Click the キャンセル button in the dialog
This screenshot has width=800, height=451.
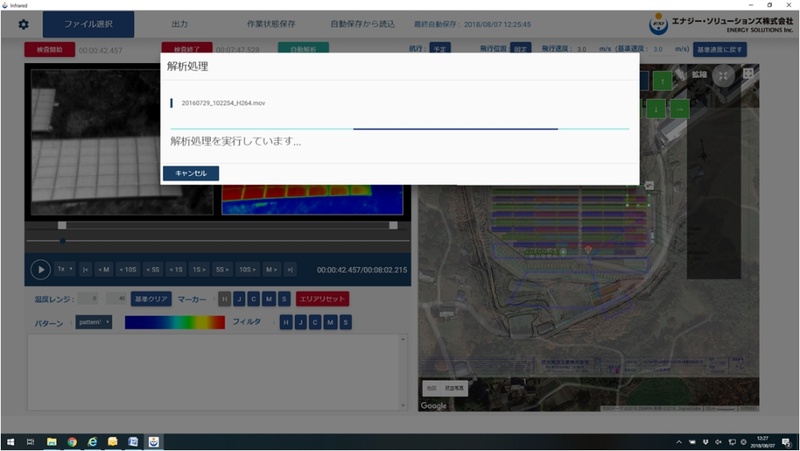(190, 173)
